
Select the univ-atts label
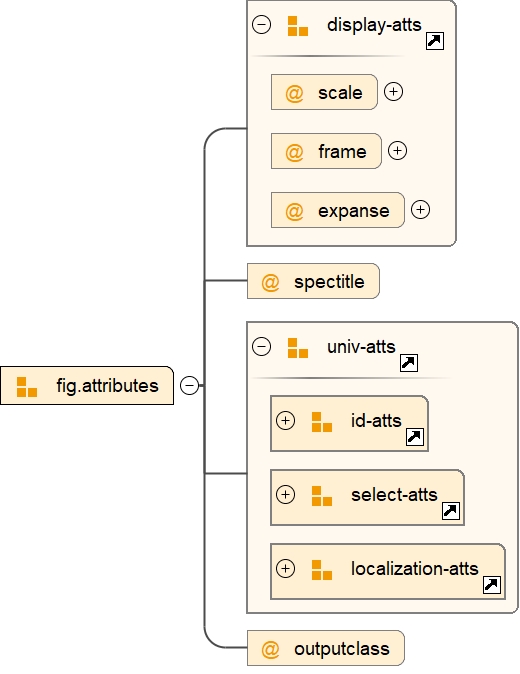(x=361, y=346)
